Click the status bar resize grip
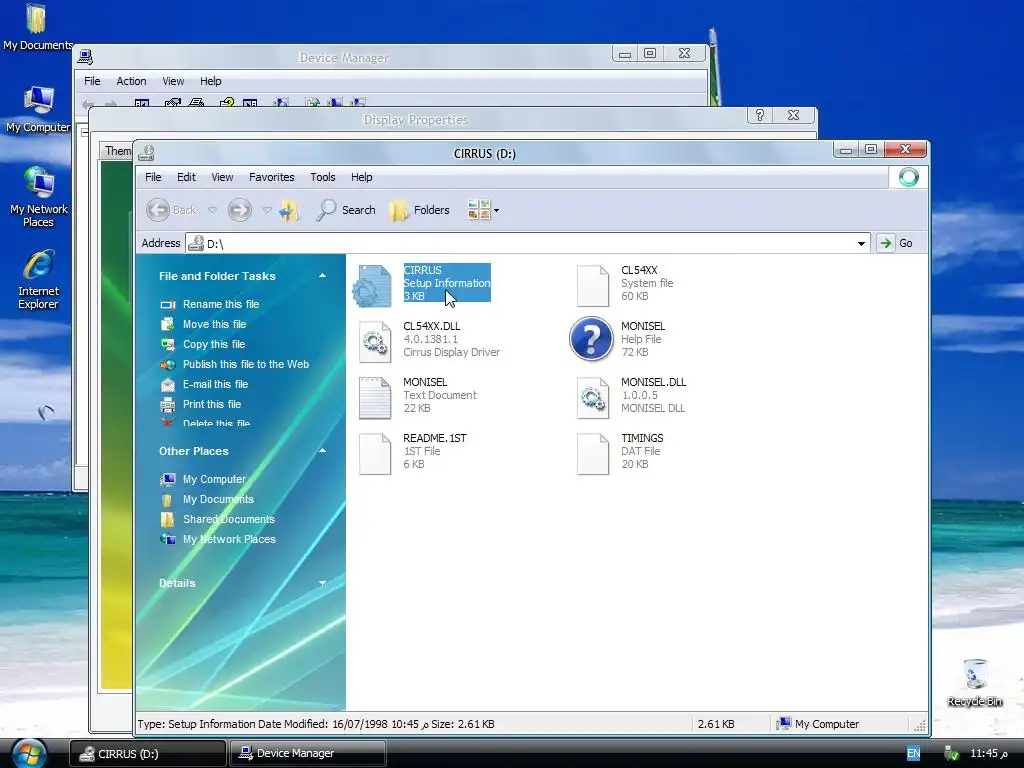The width and height of the screenshot is (1024, 768). tap(920, 725)
